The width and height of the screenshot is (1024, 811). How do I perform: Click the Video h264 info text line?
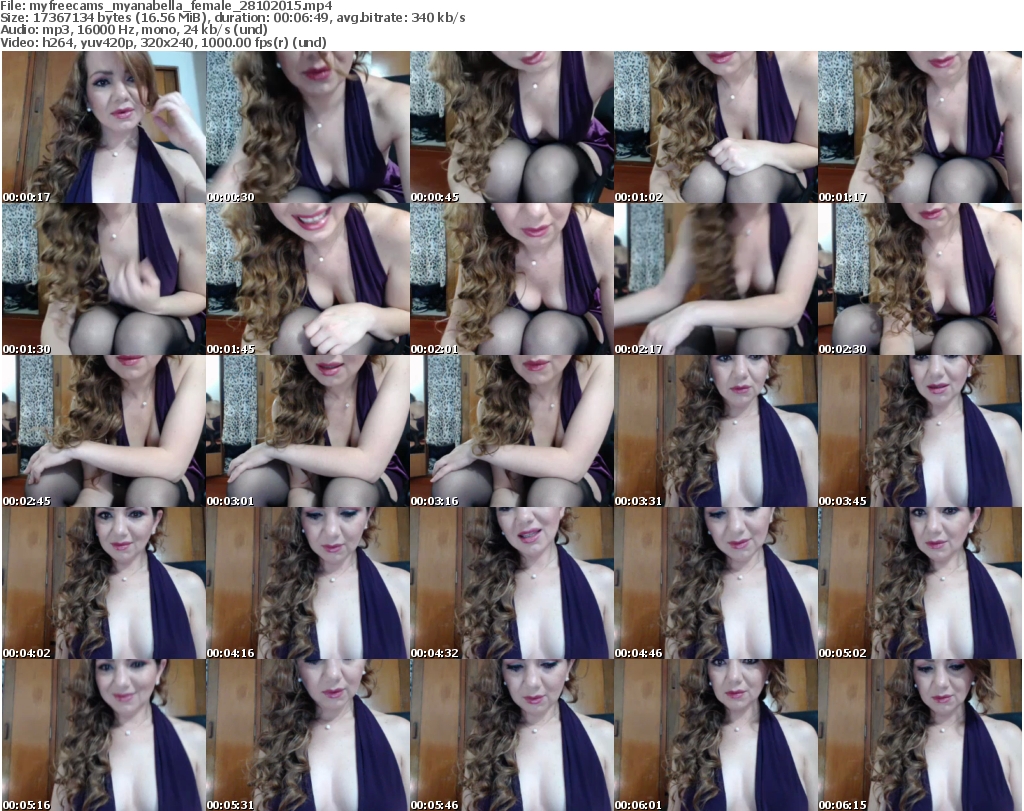point(163,43)
